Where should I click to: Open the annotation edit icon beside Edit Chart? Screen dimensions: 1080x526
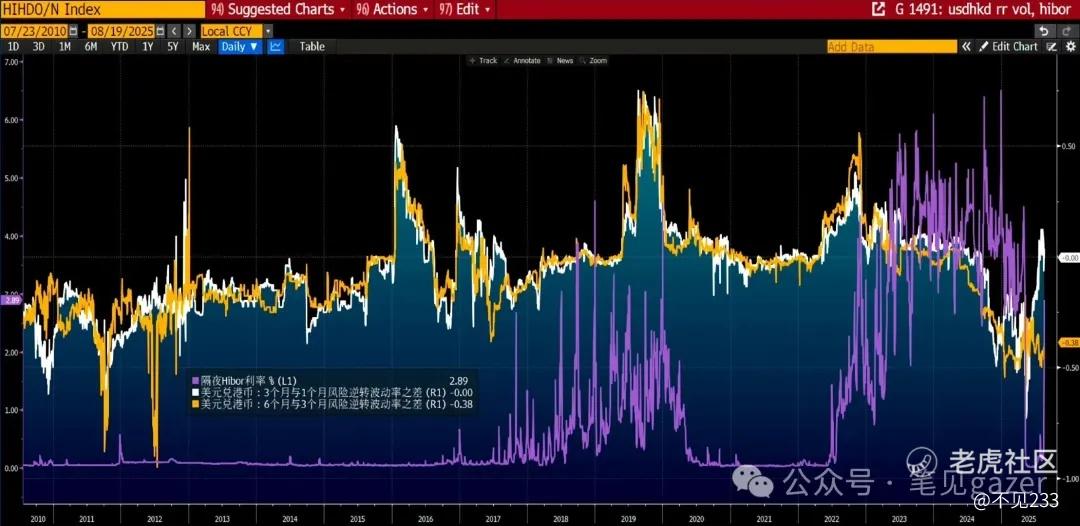pos(1051,46)
